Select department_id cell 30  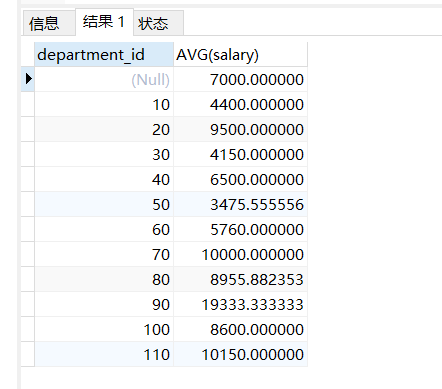click(104, 154)
